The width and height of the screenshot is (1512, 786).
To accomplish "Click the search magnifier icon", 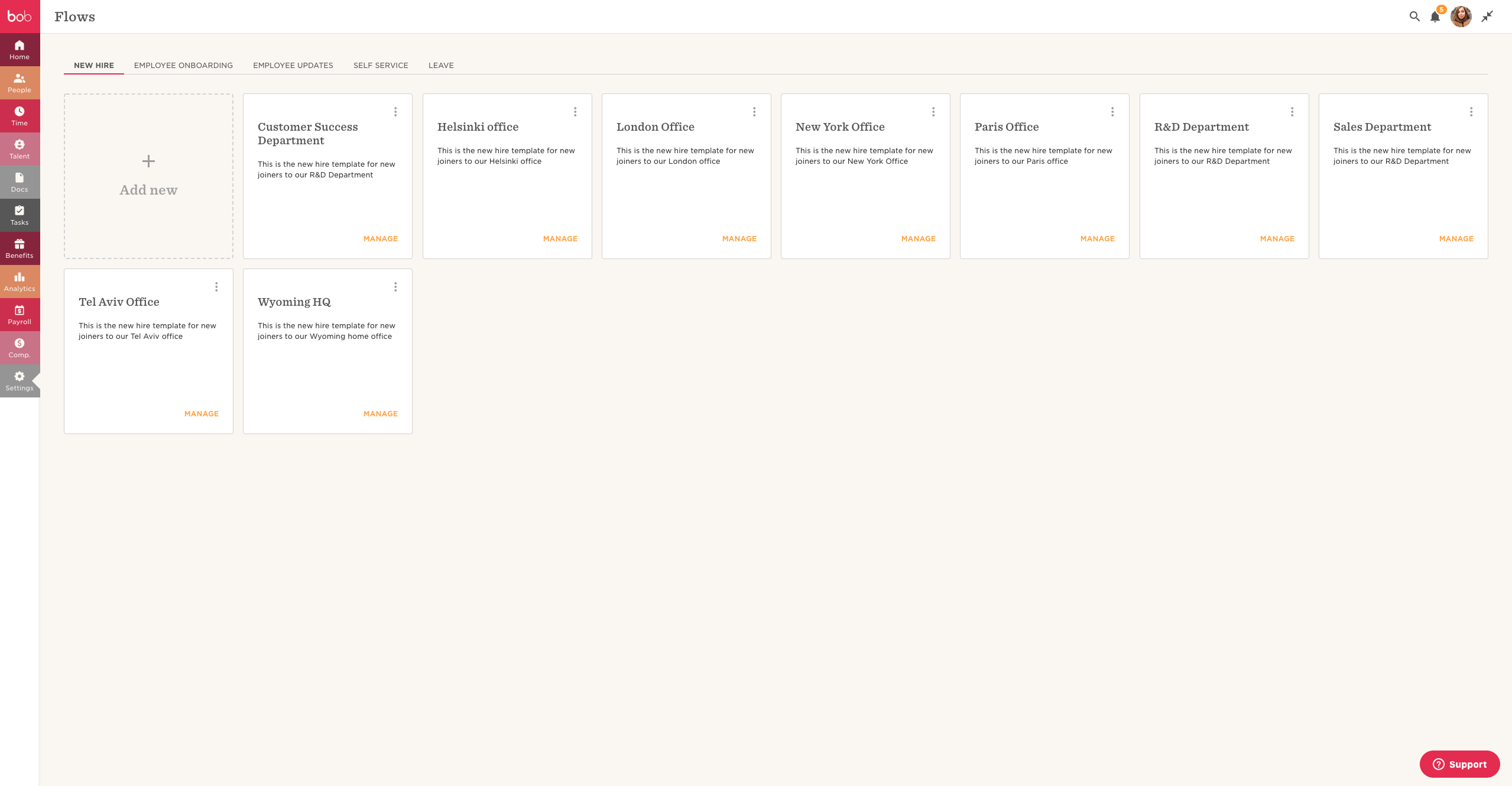I will pos(1414,17).
